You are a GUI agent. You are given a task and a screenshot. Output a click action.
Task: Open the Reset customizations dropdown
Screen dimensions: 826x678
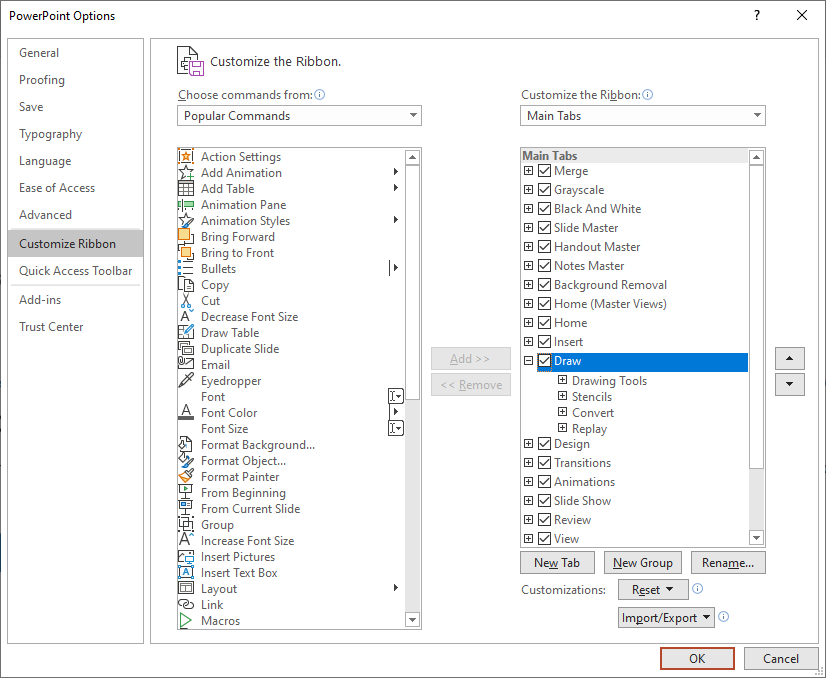tap(653, 589)
